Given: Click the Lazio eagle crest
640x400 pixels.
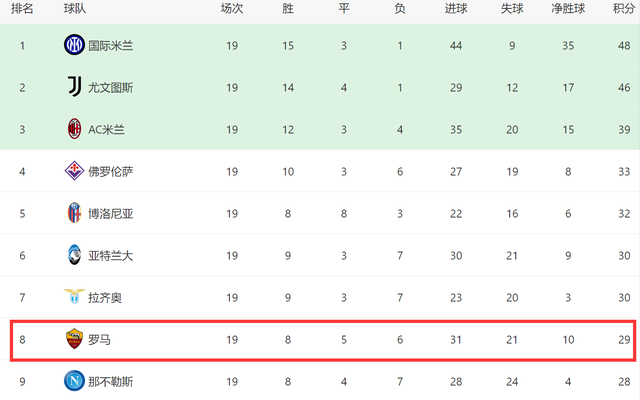Looking at the screenshot, I should pyautogui.click(x=74, y=297).
